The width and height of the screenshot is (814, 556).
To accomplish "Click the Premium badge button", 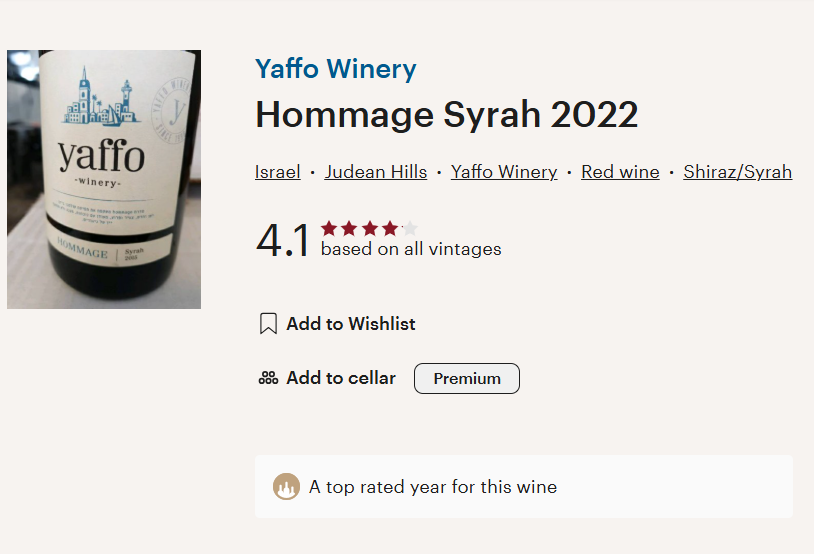I will (x=467, y=379).
